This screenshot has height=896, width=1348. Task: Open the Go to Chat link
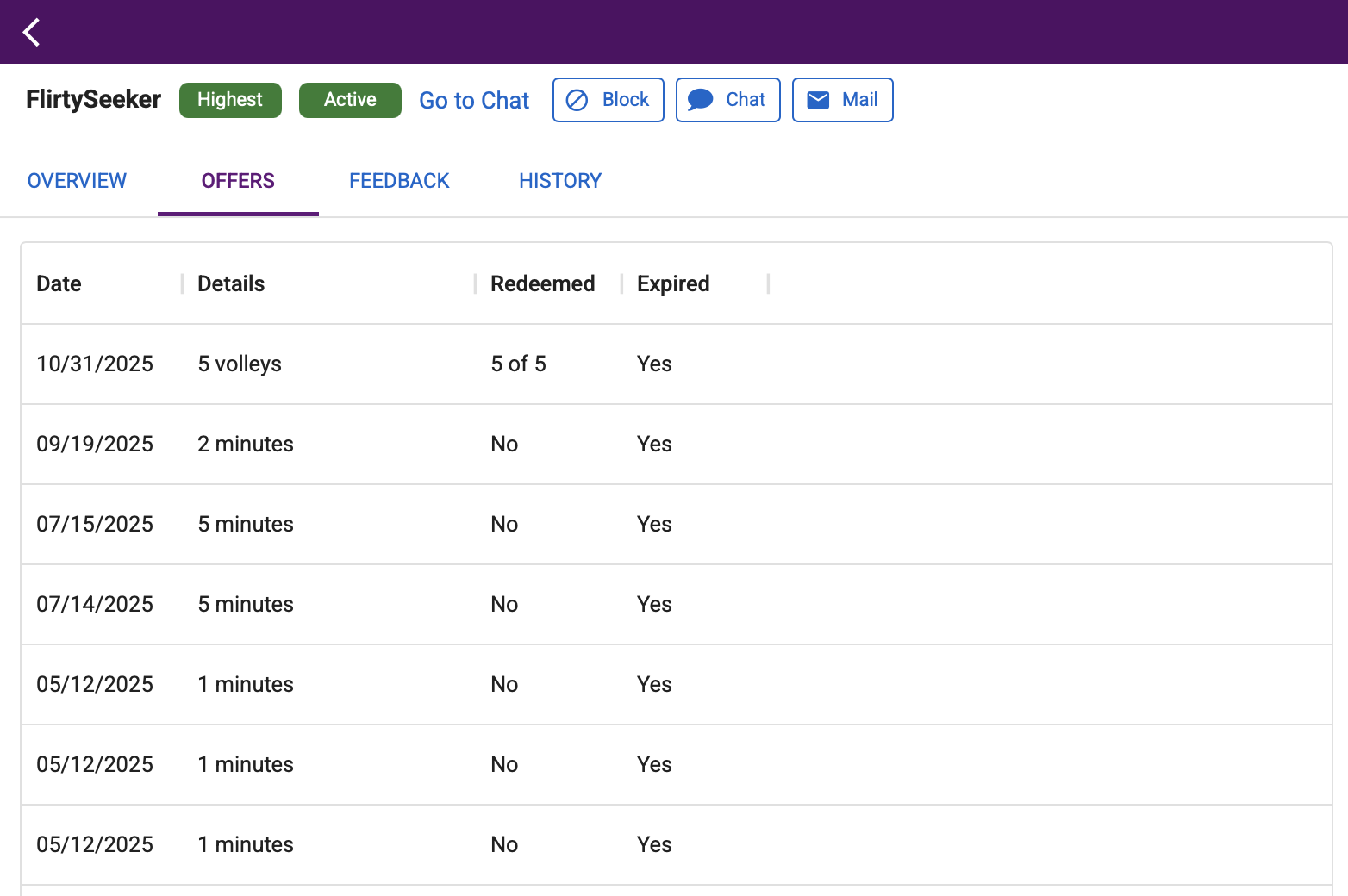point(474,101)
